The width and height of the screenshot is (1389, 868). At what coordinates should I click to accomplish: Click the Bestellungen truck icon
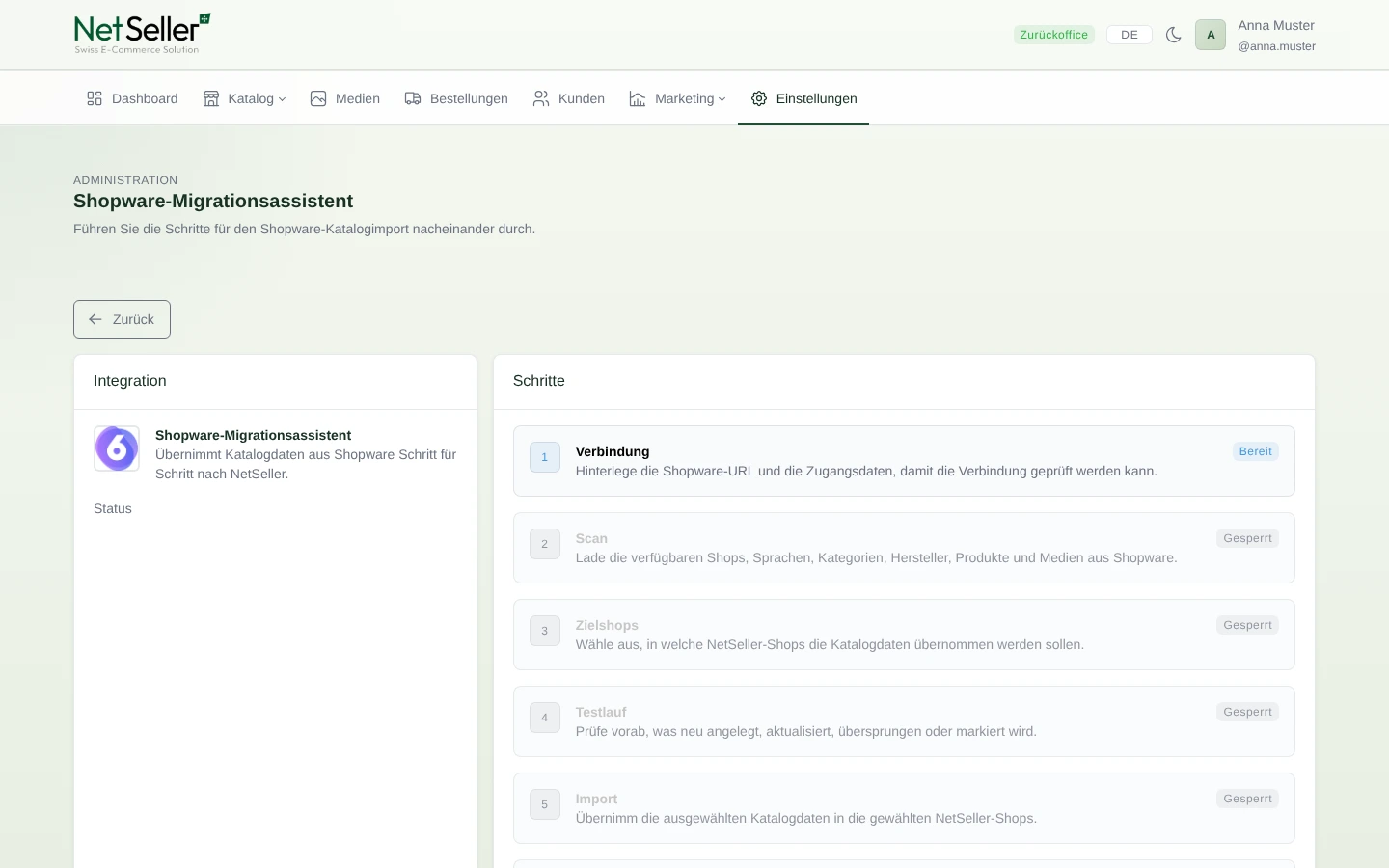click(x=413, y=98)
